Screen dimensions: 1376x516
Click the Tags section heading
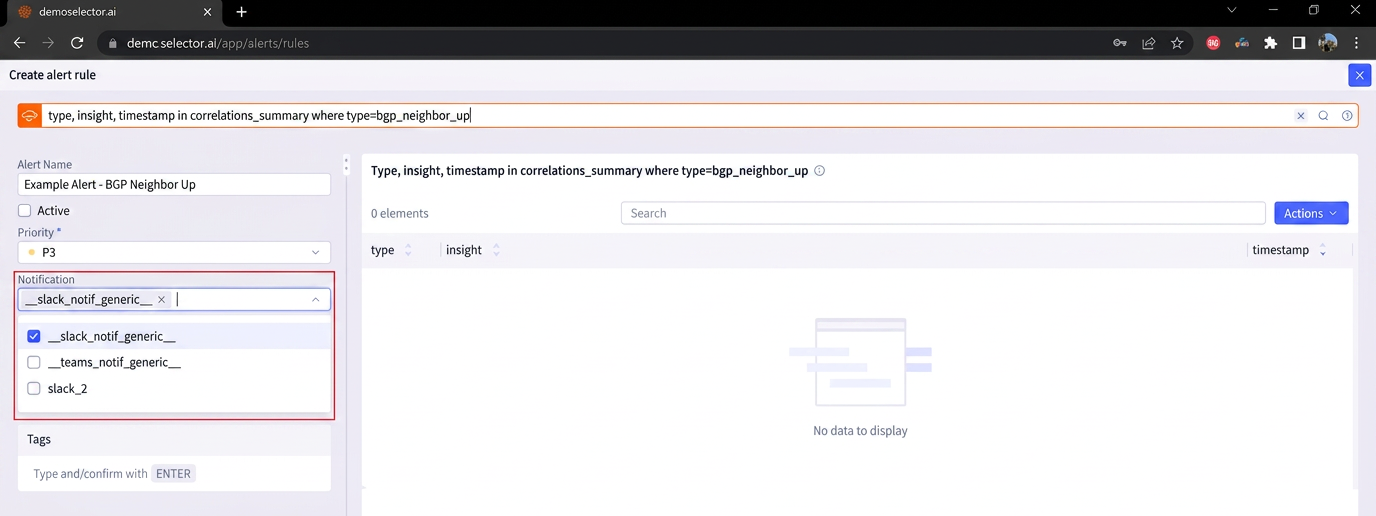point(39,439)
